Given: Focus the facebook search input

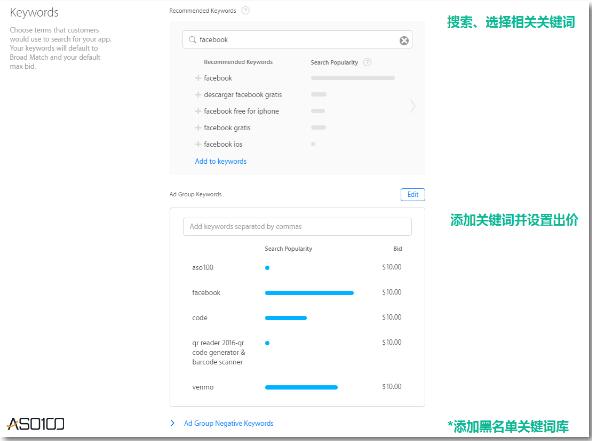Looking at the screenshot, I should click(297, 40).
